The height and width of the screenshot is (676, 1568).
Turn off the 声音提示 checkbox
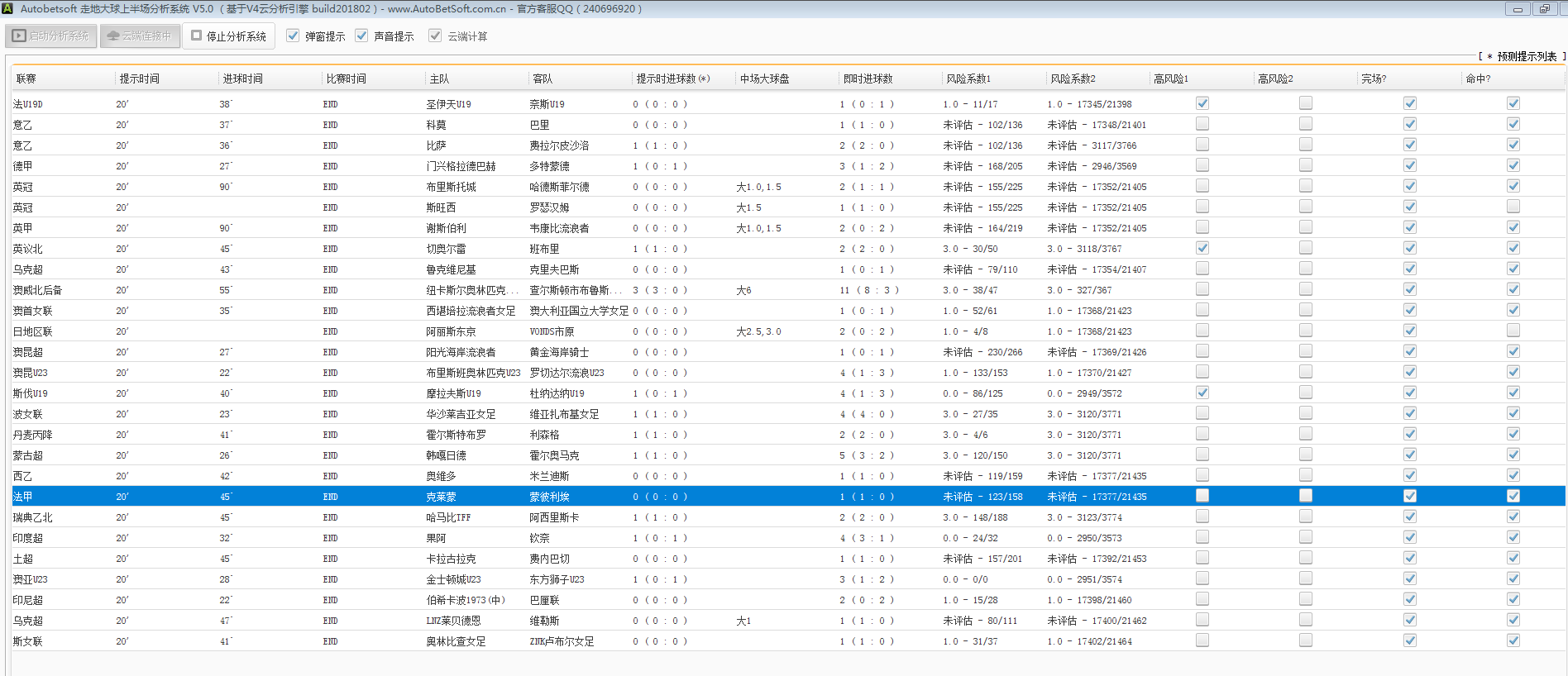(x=361, y=36)
